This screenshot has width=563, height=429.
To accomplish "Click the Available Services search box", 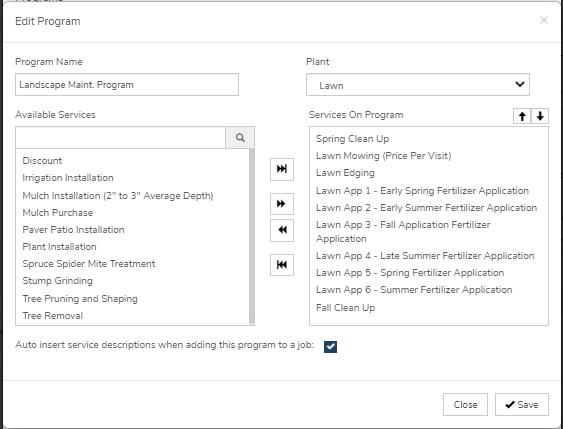I will coord(120,137).
